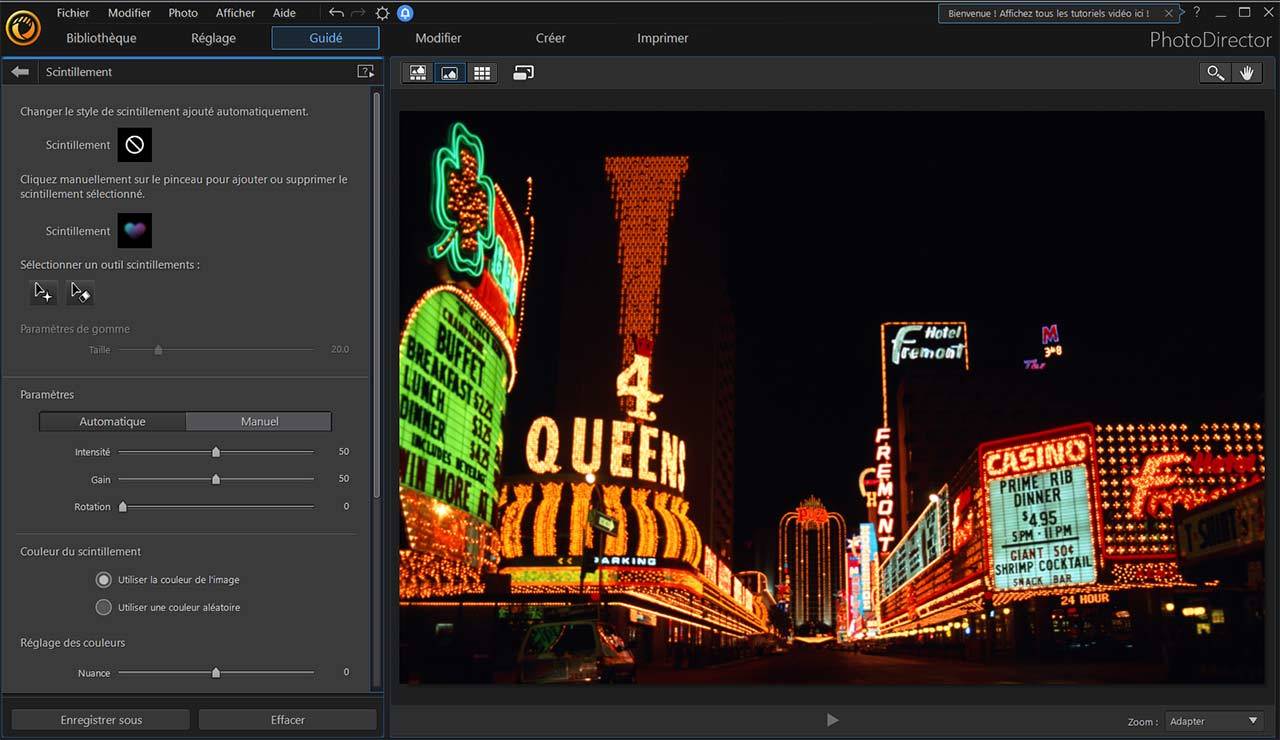Select the sparkle eraser brush tool
This screenshot has width=1280, height=740.
[80, 292]
